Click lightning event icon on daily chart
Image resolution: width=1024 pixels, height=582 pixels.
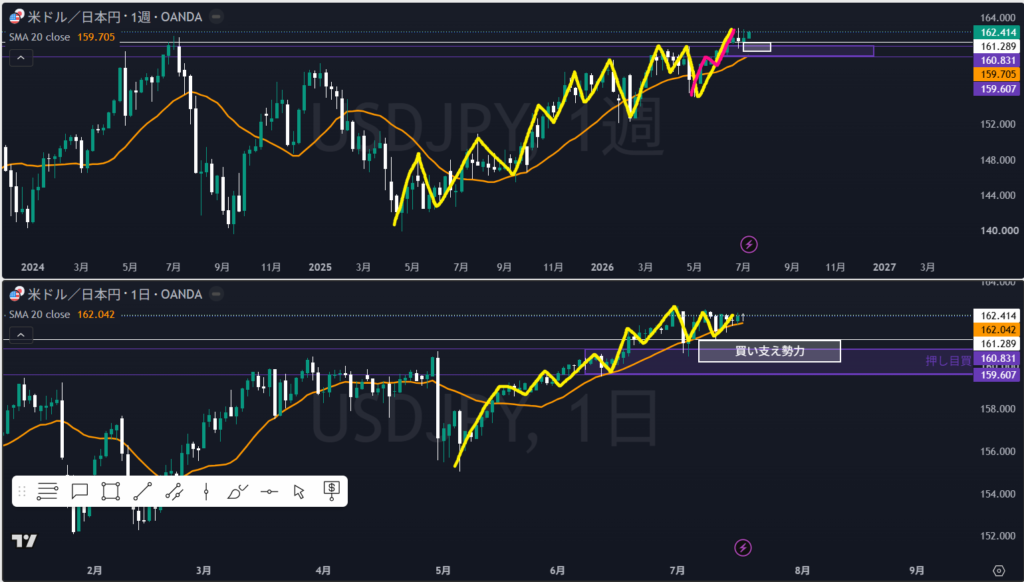743,547
